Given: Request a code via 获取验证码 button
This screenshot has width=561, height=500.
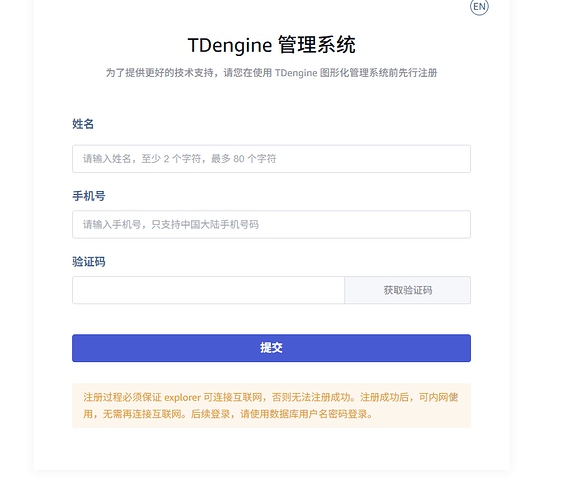Looking at the screenshot, I should [x=408, y=290].
